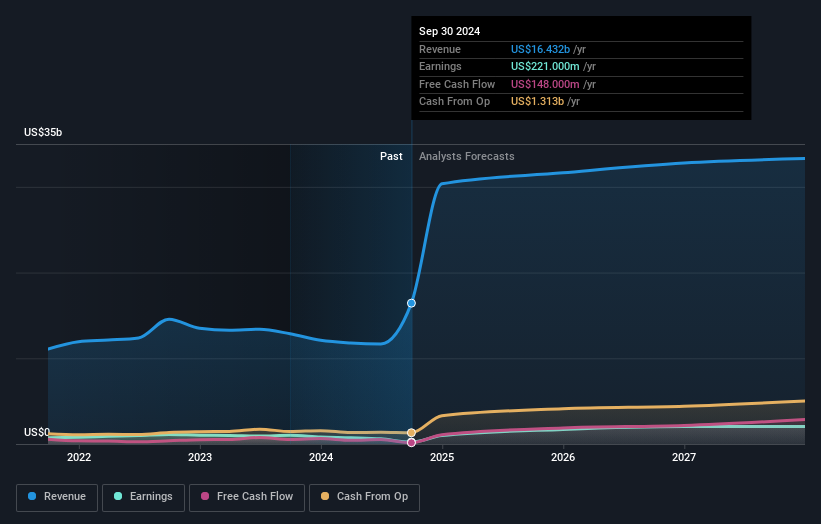Image resolution: width=821 pixels, height=524 pixels.
Task: Click the Free Cash Flow label in tooltip
Action: coord(457,84)
